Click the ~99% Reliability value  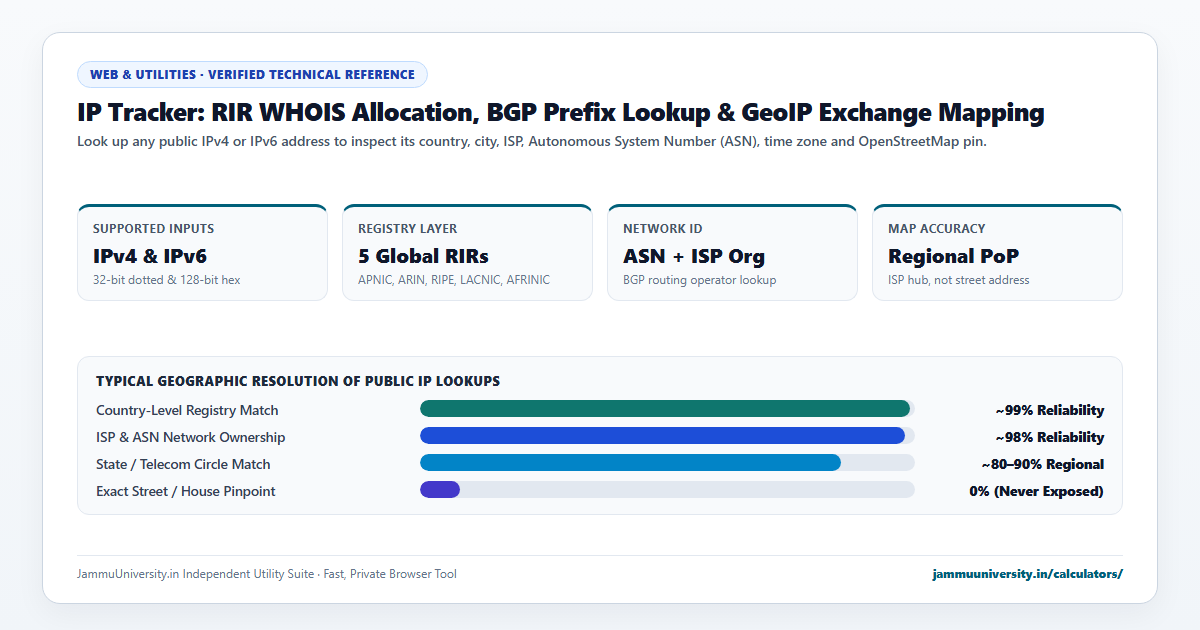1050,410
